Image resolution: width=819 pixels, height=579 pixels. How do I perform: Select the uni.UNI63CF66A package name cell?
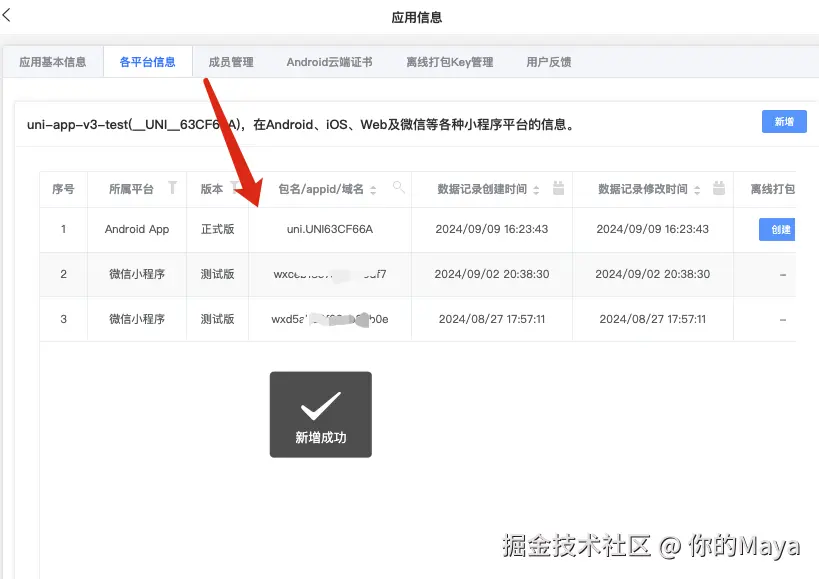click(330, 229)
